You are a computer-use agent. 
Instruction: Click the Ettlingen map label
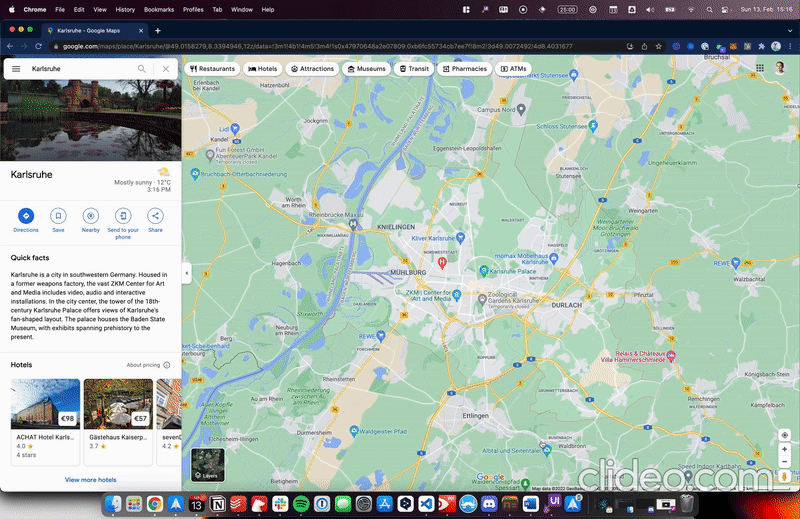476,416
